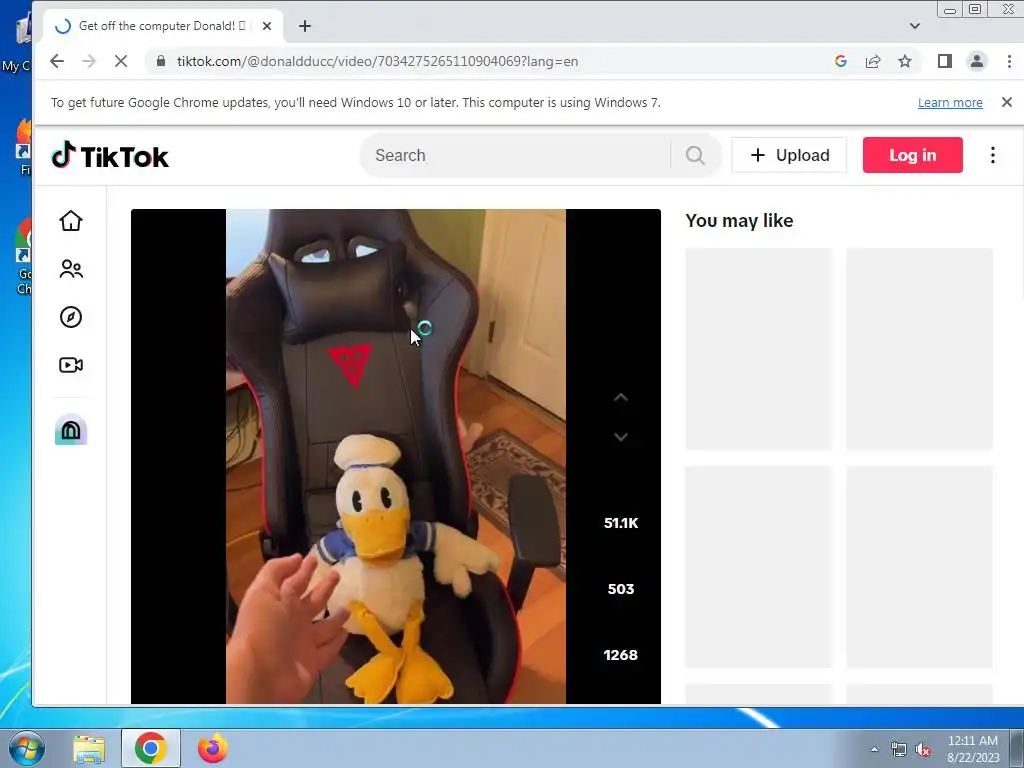Click the 51.1K likes count
This screenshot has height=768, width=1024.
coord(621,523)
